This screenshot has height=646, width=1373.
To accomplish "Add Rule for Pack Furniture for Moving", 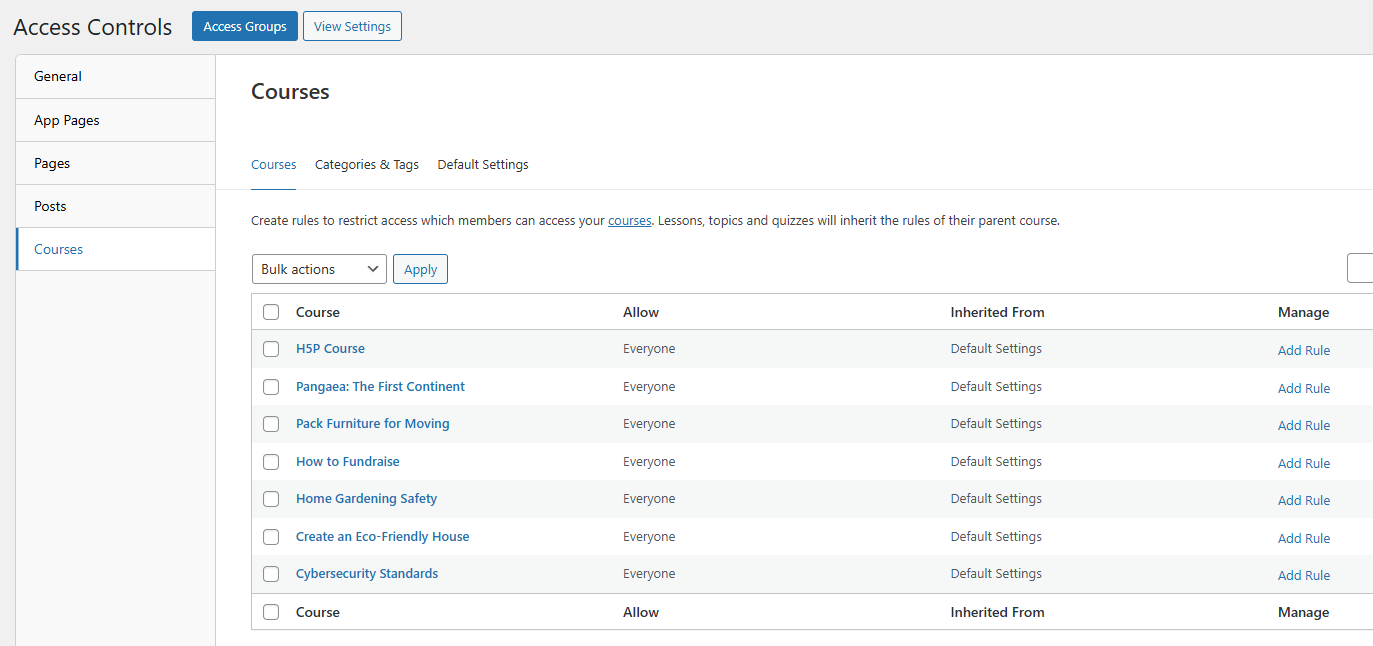I will (x=1303, y=425).
